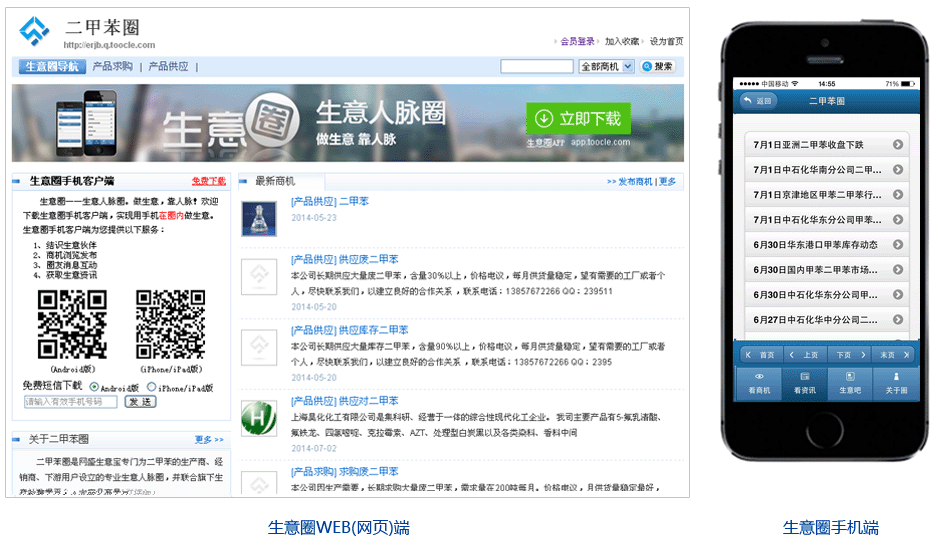Click 更多 link beside 发布商机

coord(667,182)
